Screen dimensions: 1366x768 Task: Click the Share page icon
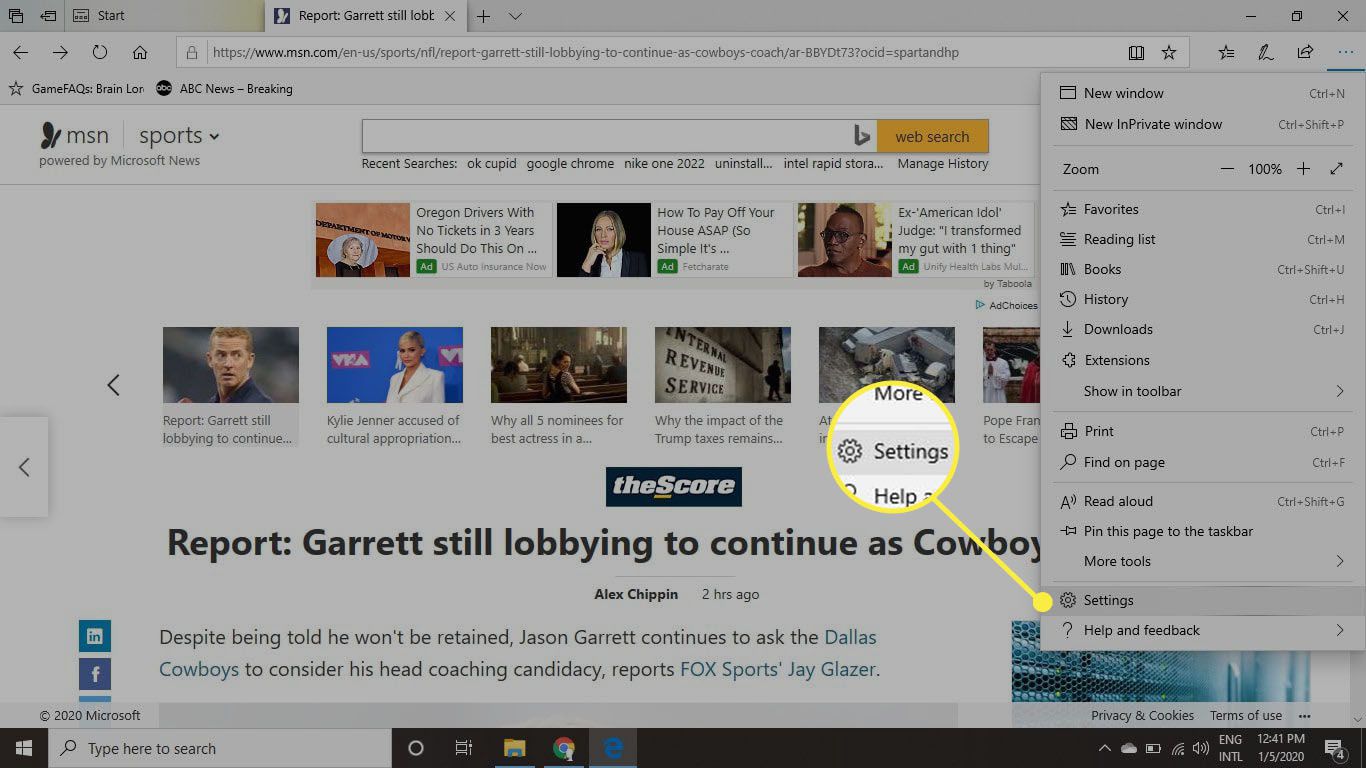1305,52
